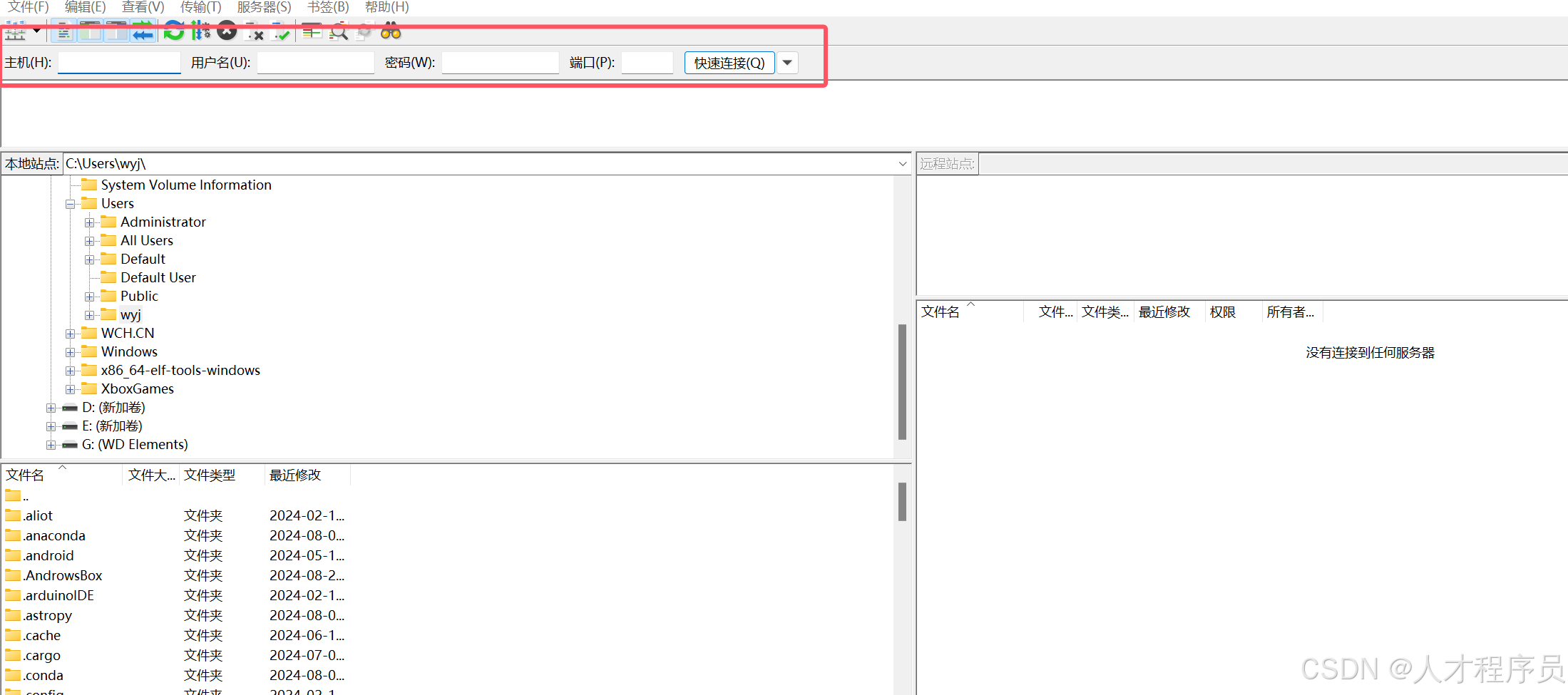
Task: Expand the XboxGames folder
Action: pos(70,390)
